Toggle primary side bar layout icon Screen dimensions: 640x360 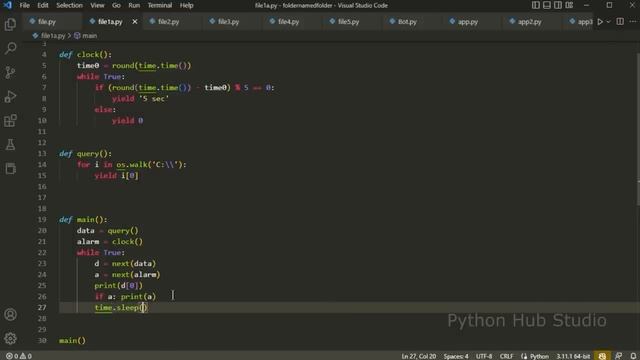click(x=536, y=5)
